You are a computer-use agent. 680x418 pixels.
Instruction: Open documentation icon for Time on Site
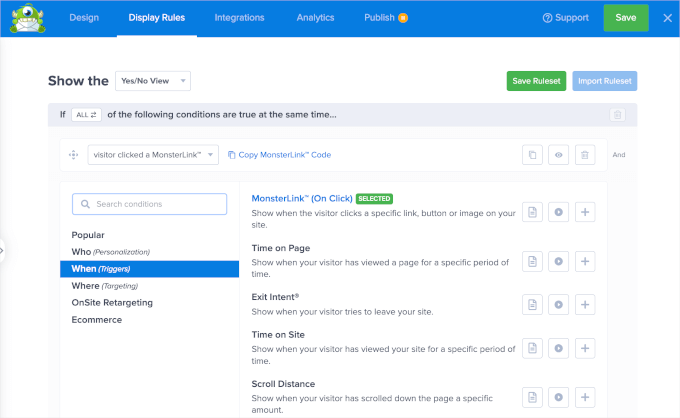coord(532,348)
